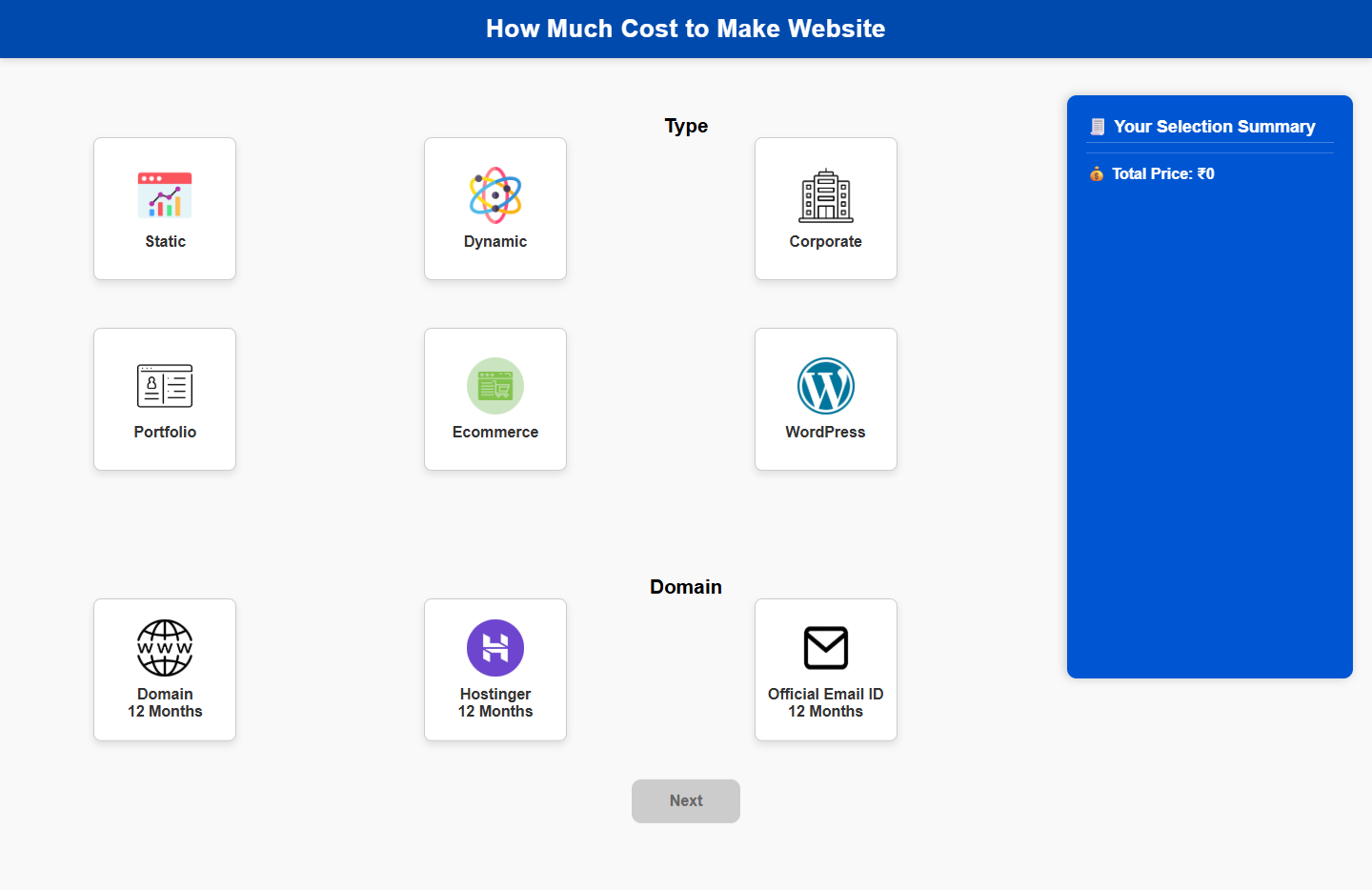The height and width of the screenshot is (890, 1372).
Task: Select the Domain 12 Months card
Action: click(x=165, y=669)
